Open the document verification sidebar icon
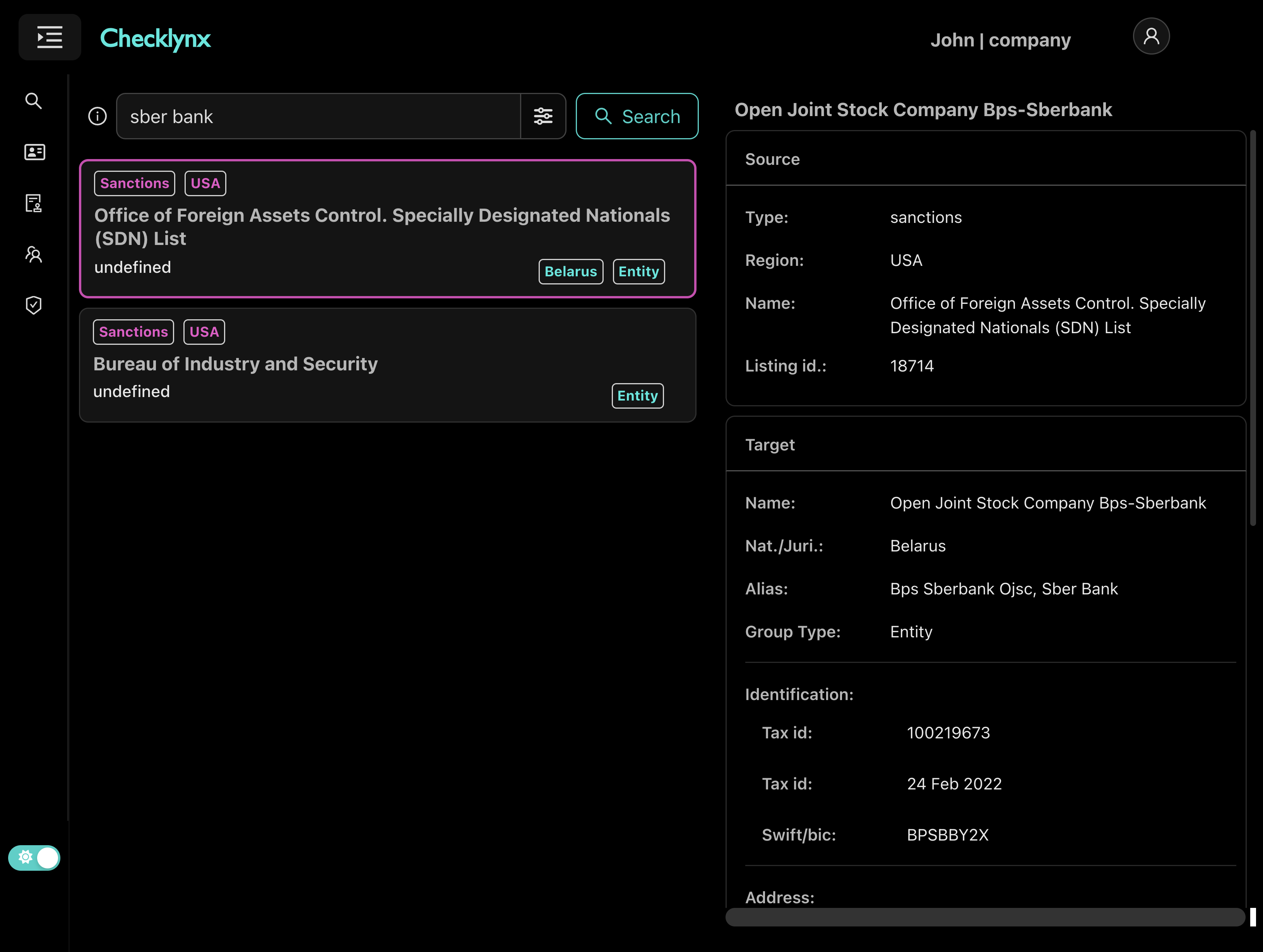Image resolution: width=1263 pixels, height=952 pixels. (34, 203)
